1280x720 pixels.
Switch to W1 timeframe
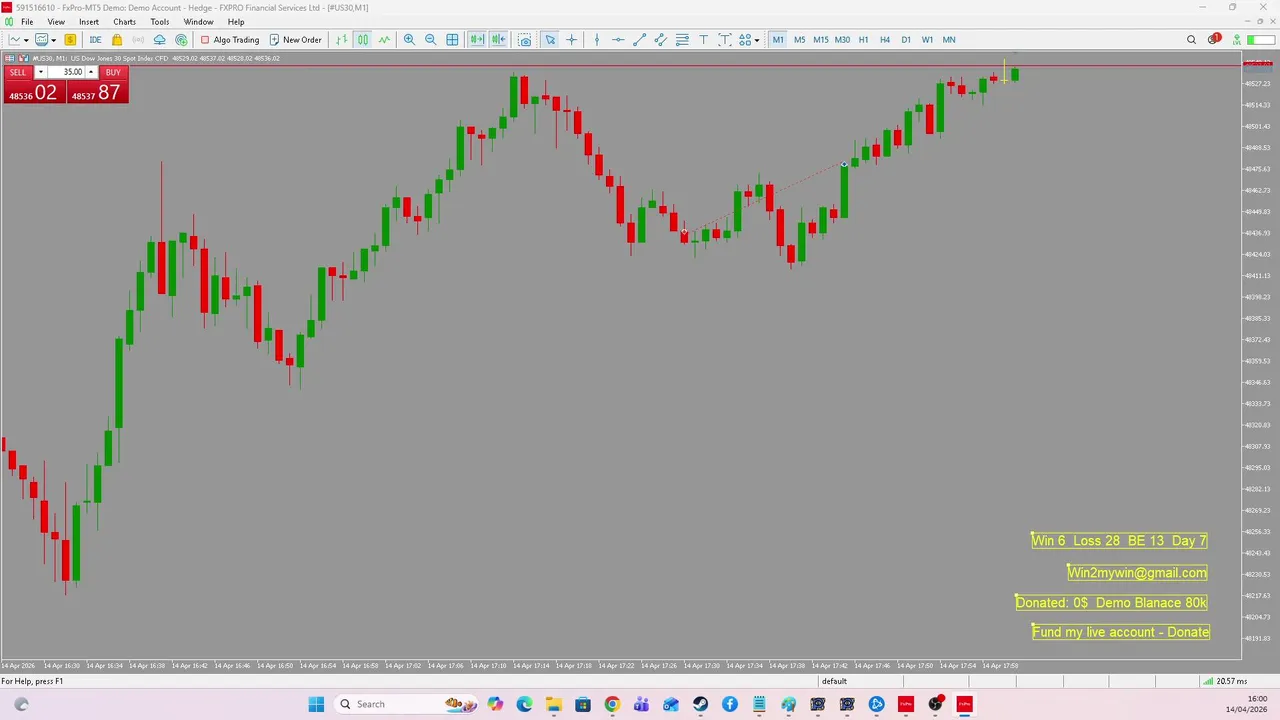coord(927,40)
